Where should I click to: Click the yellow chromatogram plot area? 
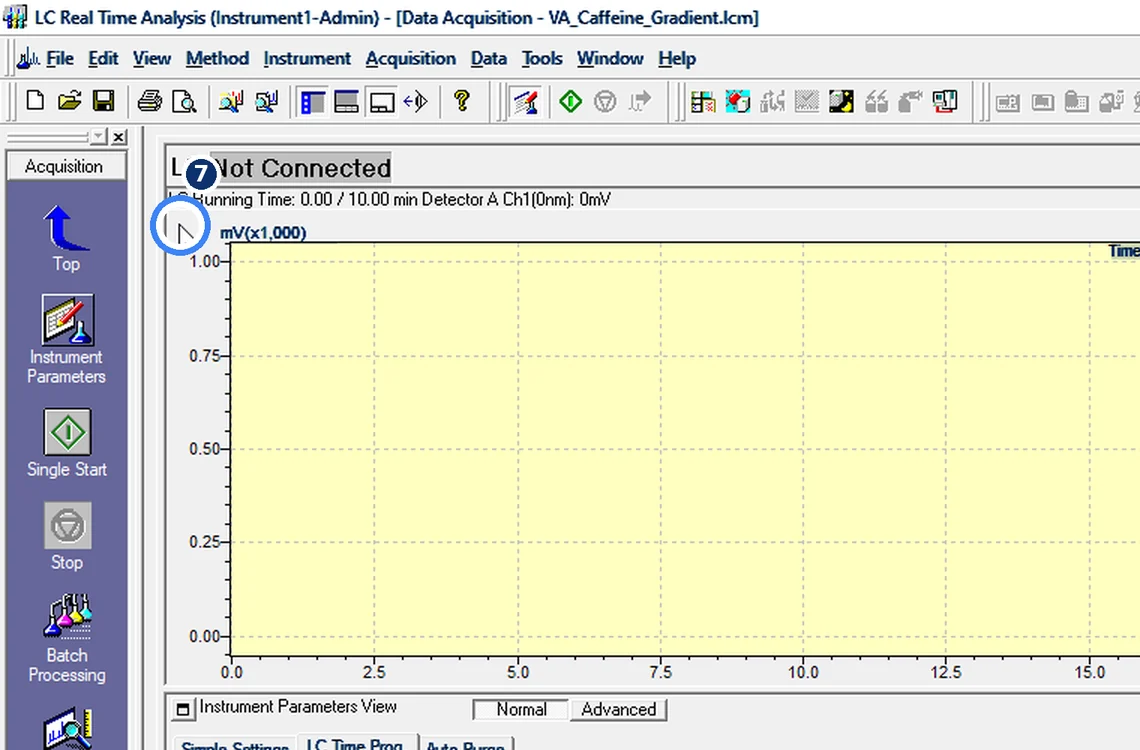(683, 448)
